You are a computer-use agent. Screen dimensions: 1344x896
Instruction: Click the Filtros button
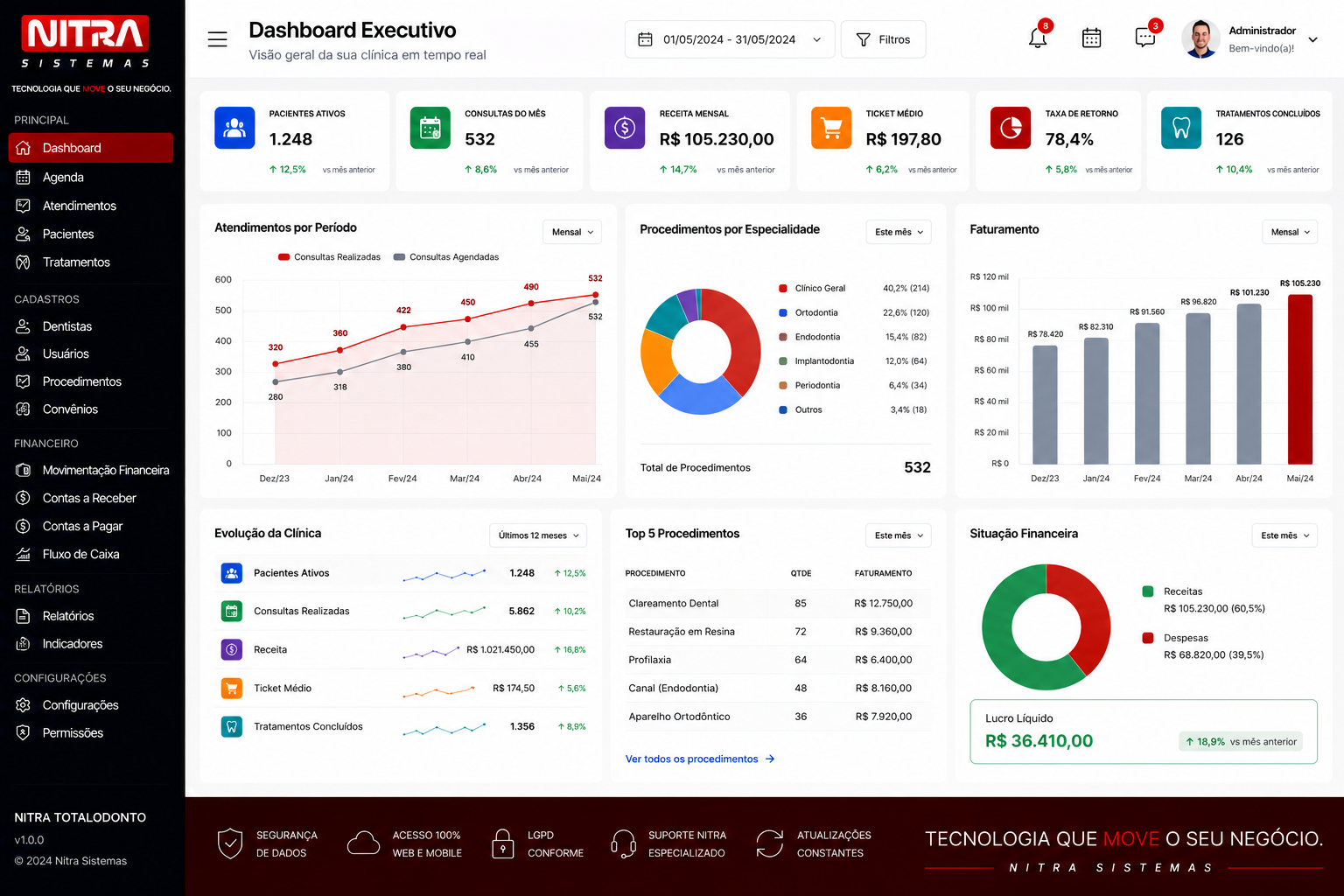pyautogui.click(x=883, y=39)
